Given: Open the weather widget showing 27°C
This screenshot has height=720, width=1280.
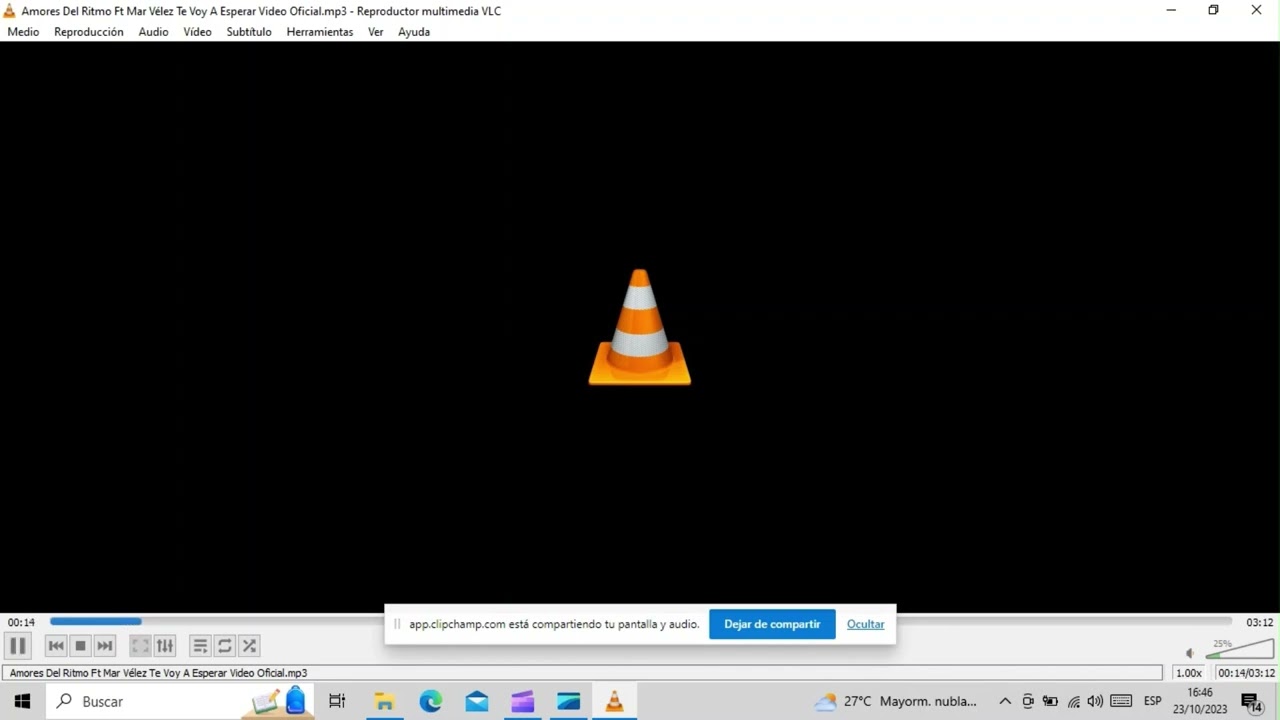Looking at the screenshot, I should click(894, 701).
